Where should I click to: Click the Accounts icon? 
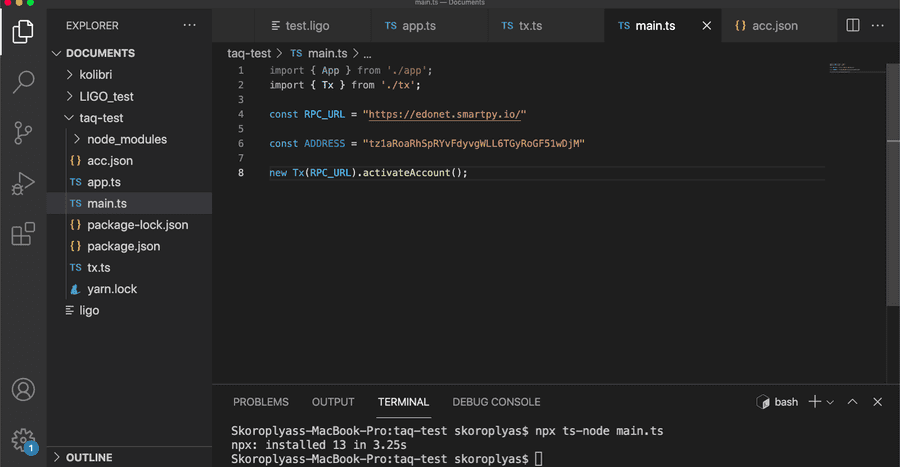tap(23, 389)
